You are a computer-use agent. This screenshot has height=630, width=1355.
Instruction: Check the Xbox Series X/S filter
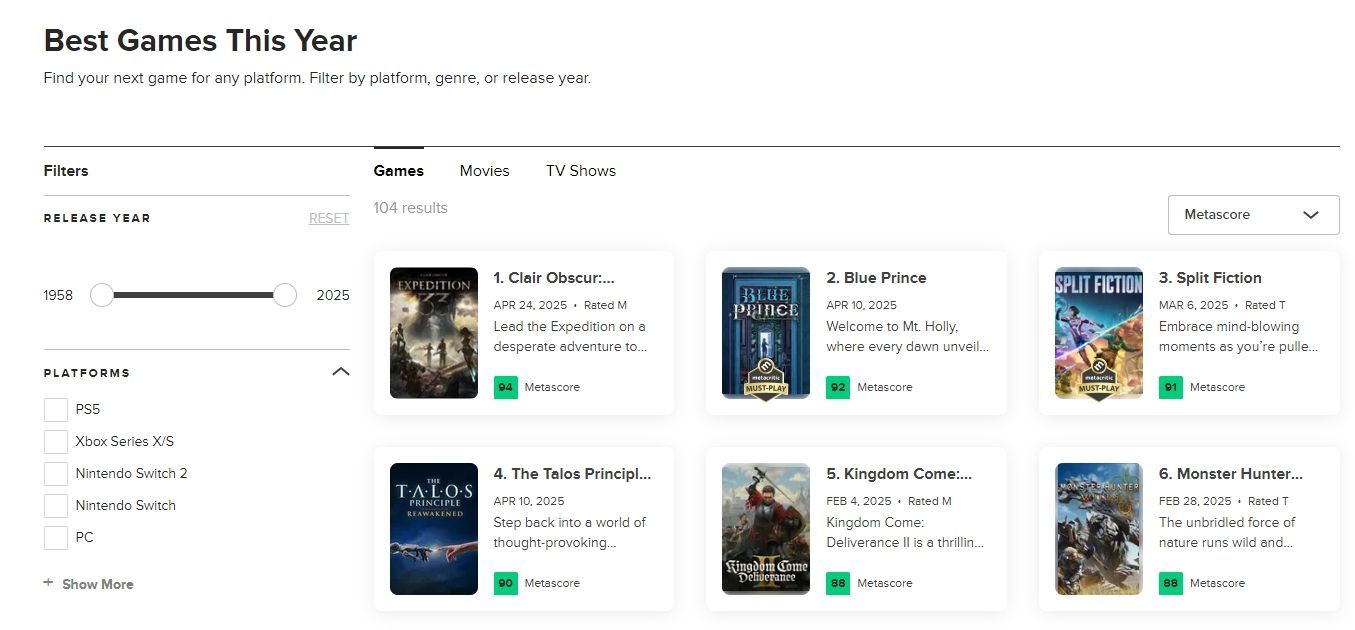click(56, 442)
